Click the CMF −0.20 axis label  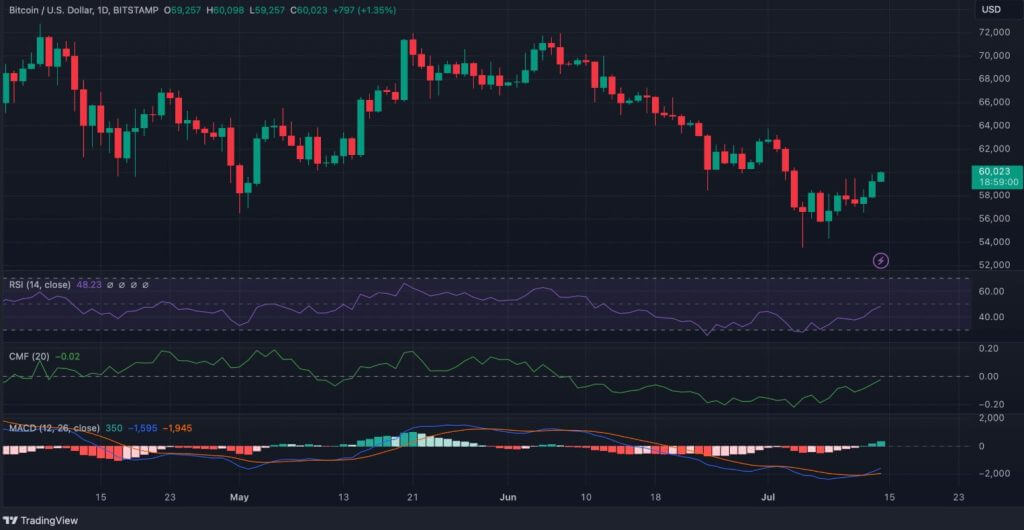991,405
